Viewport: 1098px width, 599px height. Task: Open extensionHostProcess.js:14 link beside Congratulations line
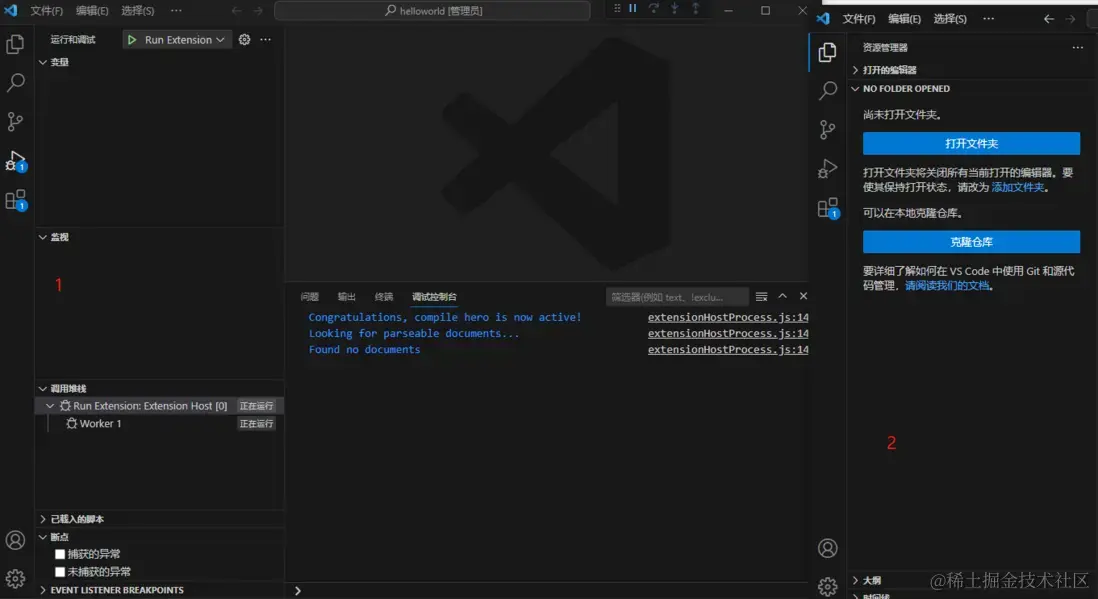click(x=728, y=317)
